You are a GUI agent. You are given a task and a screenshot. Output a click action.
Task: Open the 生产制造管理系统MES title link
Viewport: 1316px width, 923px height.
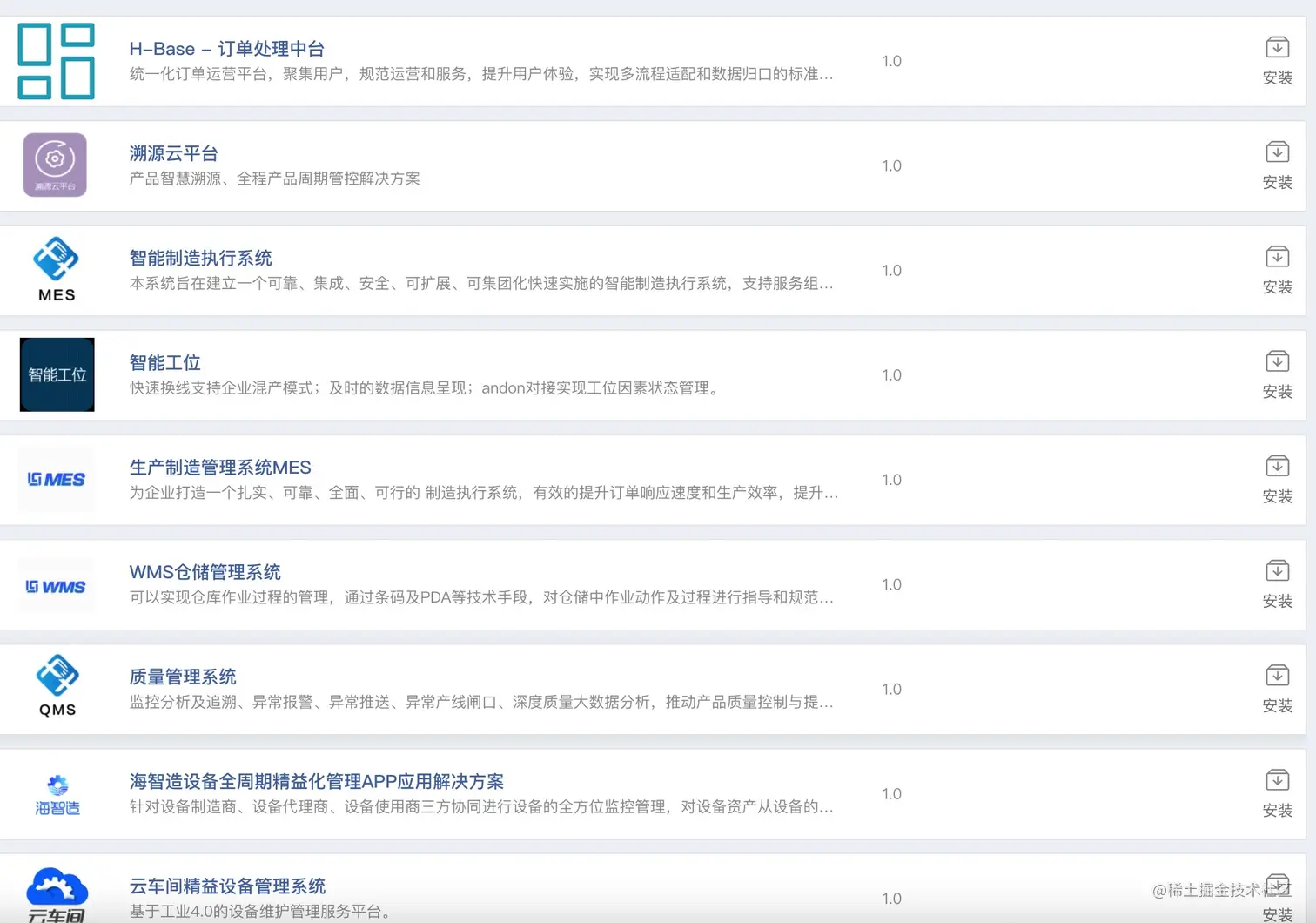(220, 468)
